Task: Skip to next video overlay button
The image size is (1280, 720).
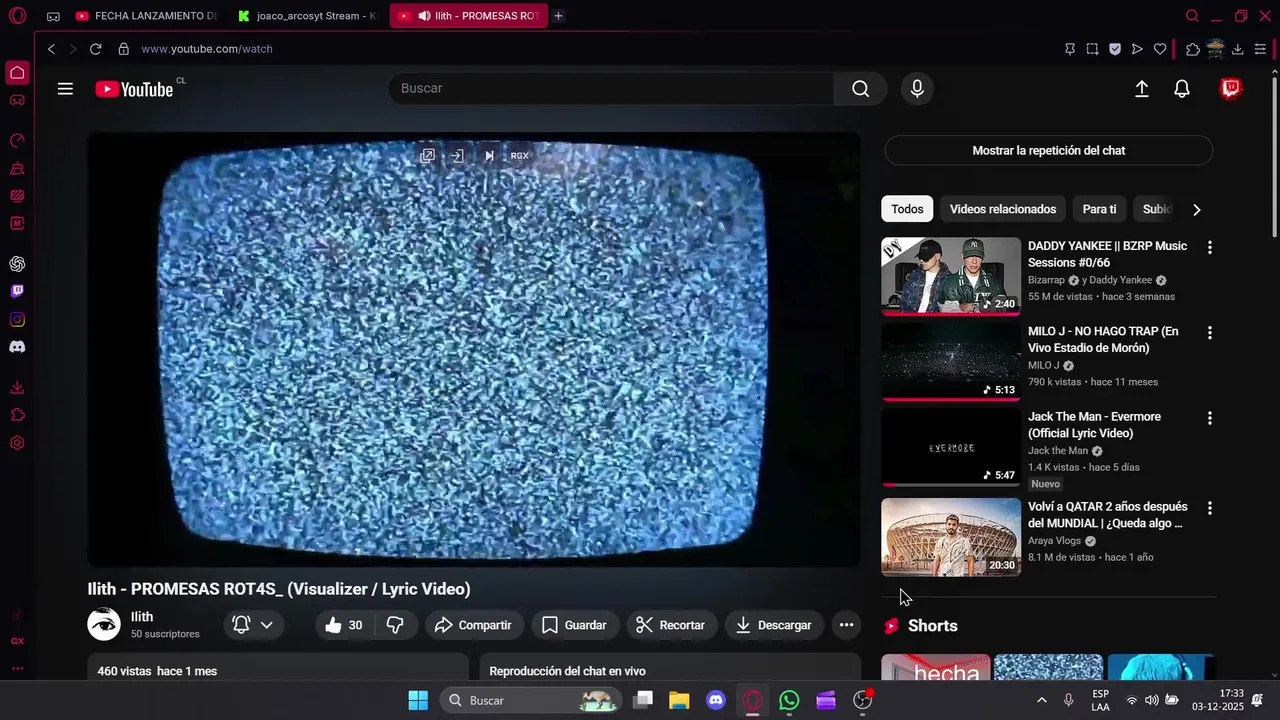Action: tap(489, 156)
